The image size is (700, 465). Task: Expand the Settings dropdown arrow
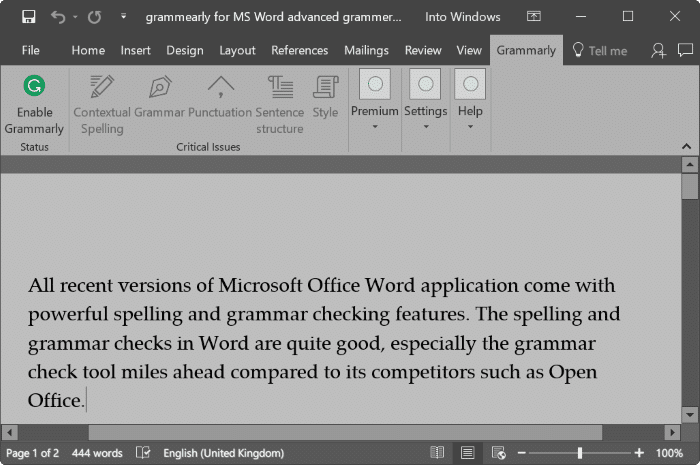[x=426, y=127]
